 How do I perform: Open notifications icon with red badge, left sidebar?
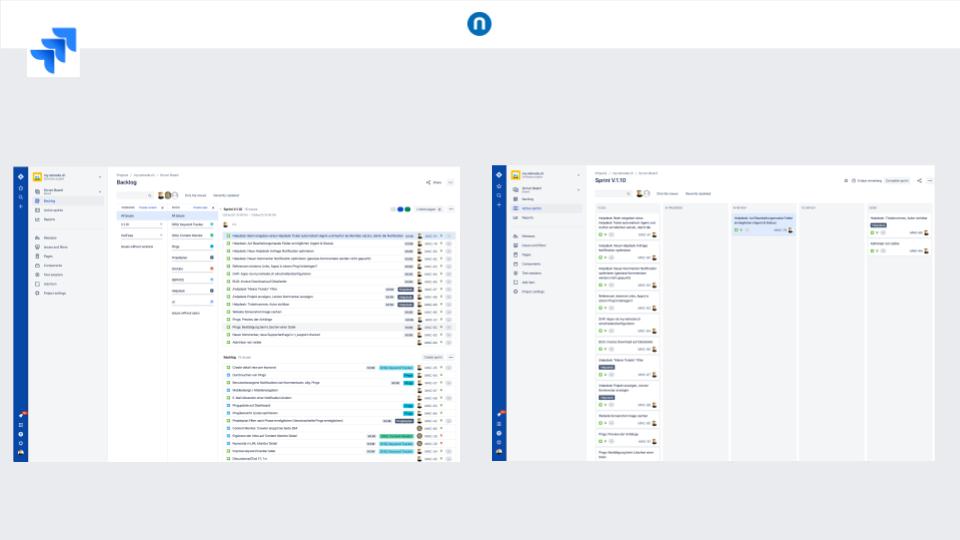point(20,415)
